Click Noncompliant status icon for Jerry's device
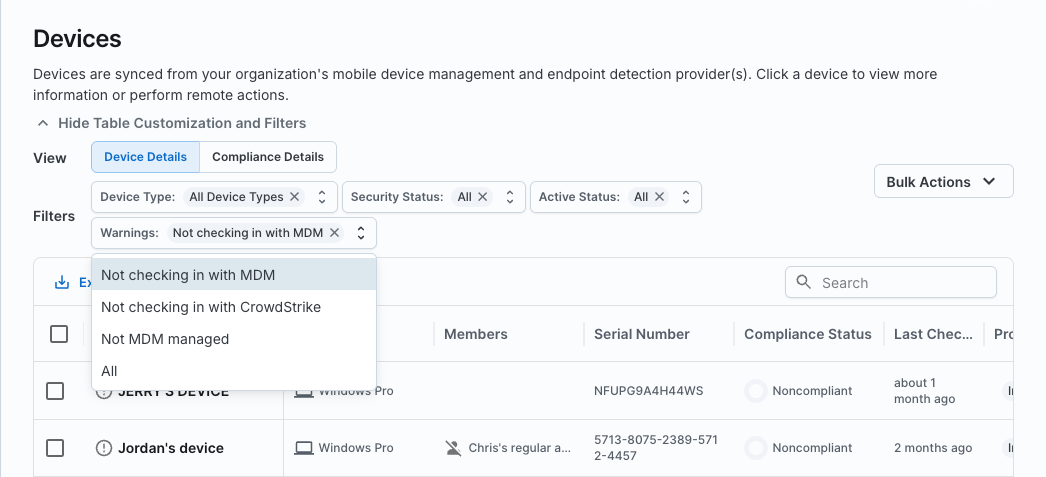 (756, 391)
